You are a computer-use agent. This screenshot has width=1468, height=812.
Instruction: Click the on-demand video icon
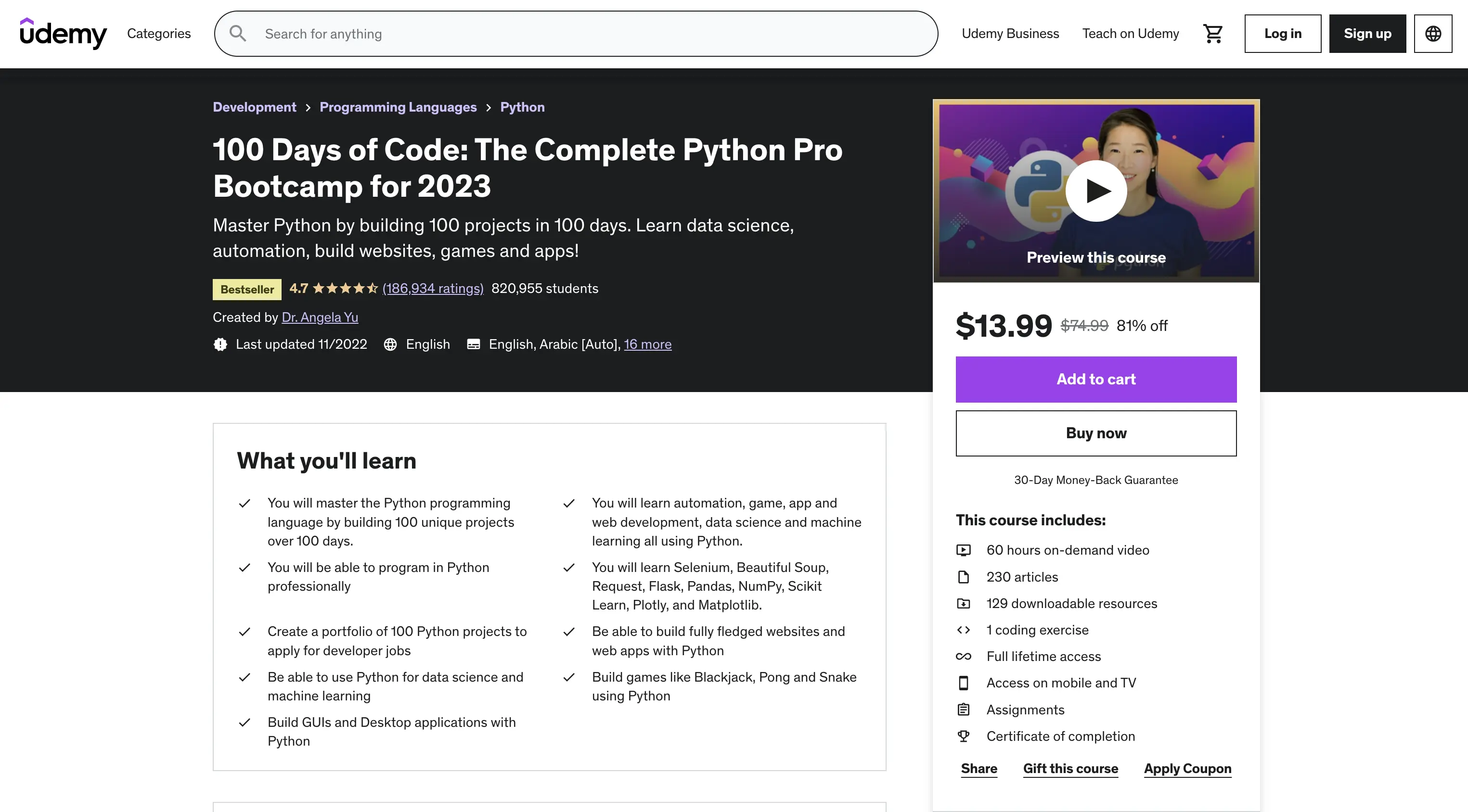pos(964,550)
